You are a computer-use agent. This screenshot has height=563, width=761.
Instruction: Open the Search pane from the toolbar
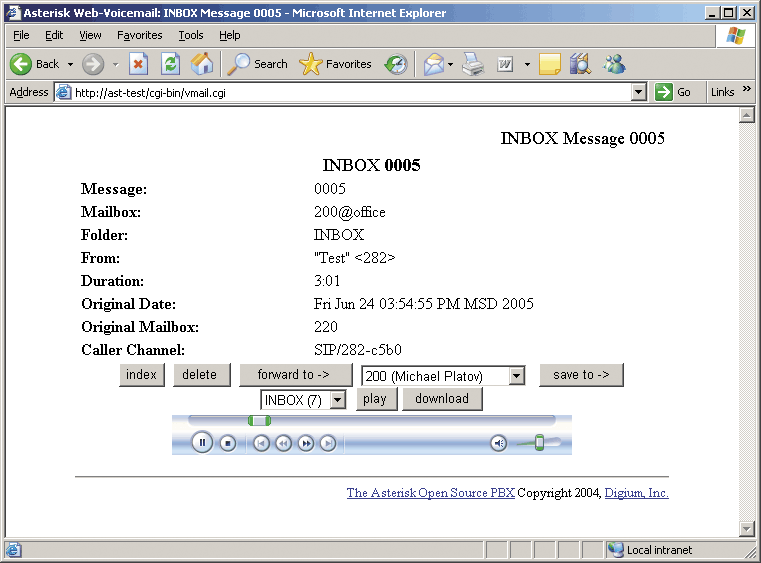tap(257, 64)
